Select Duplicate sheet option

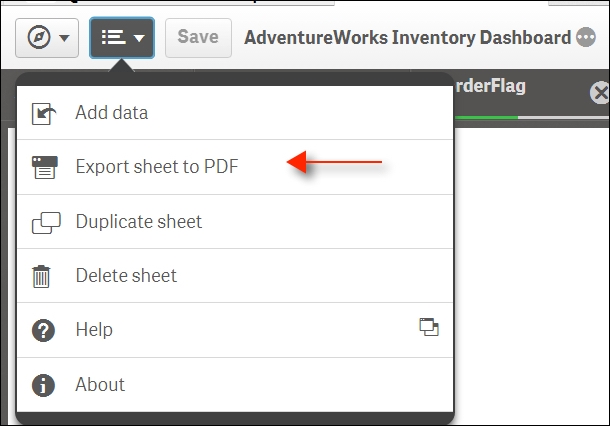point(235,221)
